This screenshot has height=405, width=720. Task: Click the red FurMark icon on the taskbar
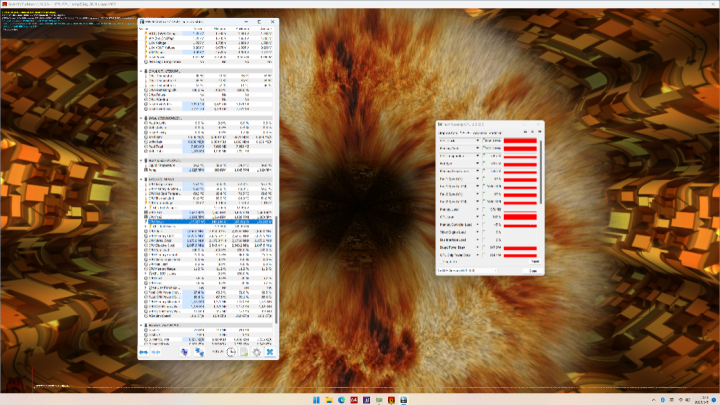tap(391, 400)
